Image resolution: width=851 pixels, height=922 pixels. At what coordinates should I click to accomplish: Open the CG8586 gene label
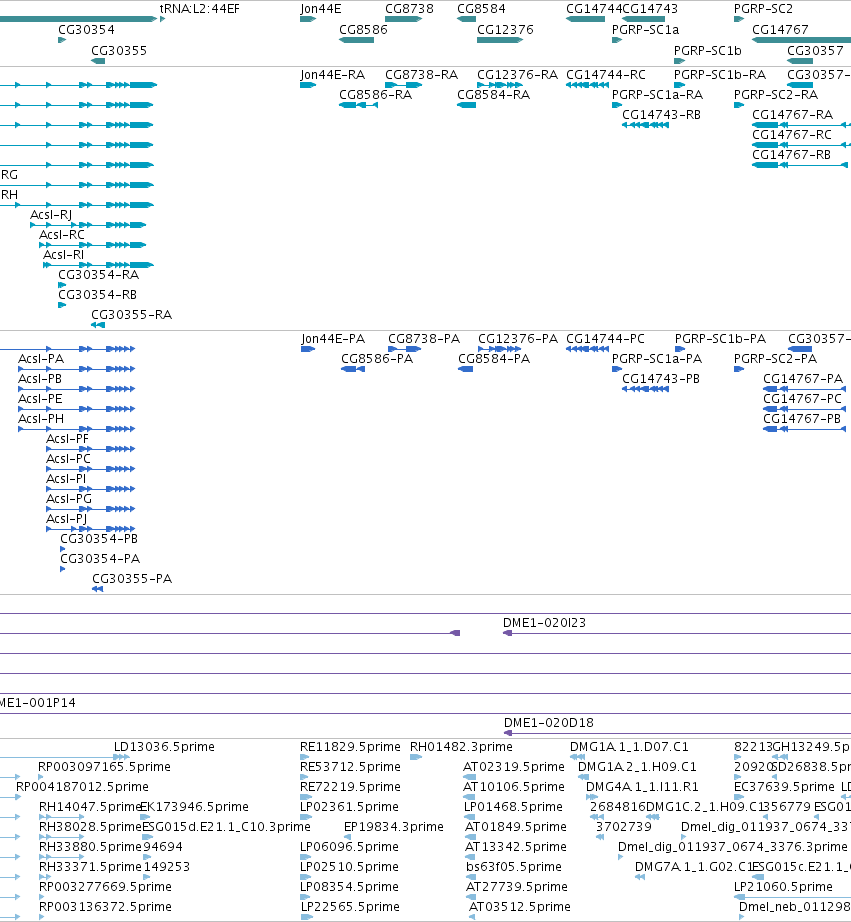(363, 29)
